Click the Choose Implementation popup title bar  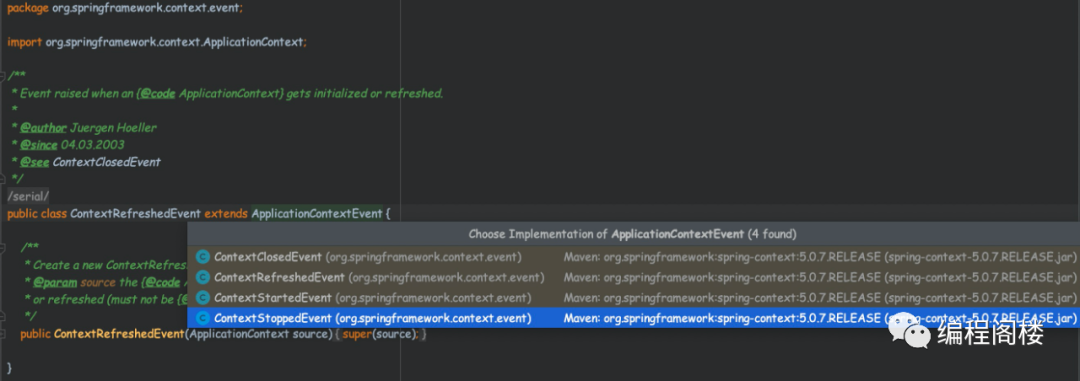[x=634, y=234]
